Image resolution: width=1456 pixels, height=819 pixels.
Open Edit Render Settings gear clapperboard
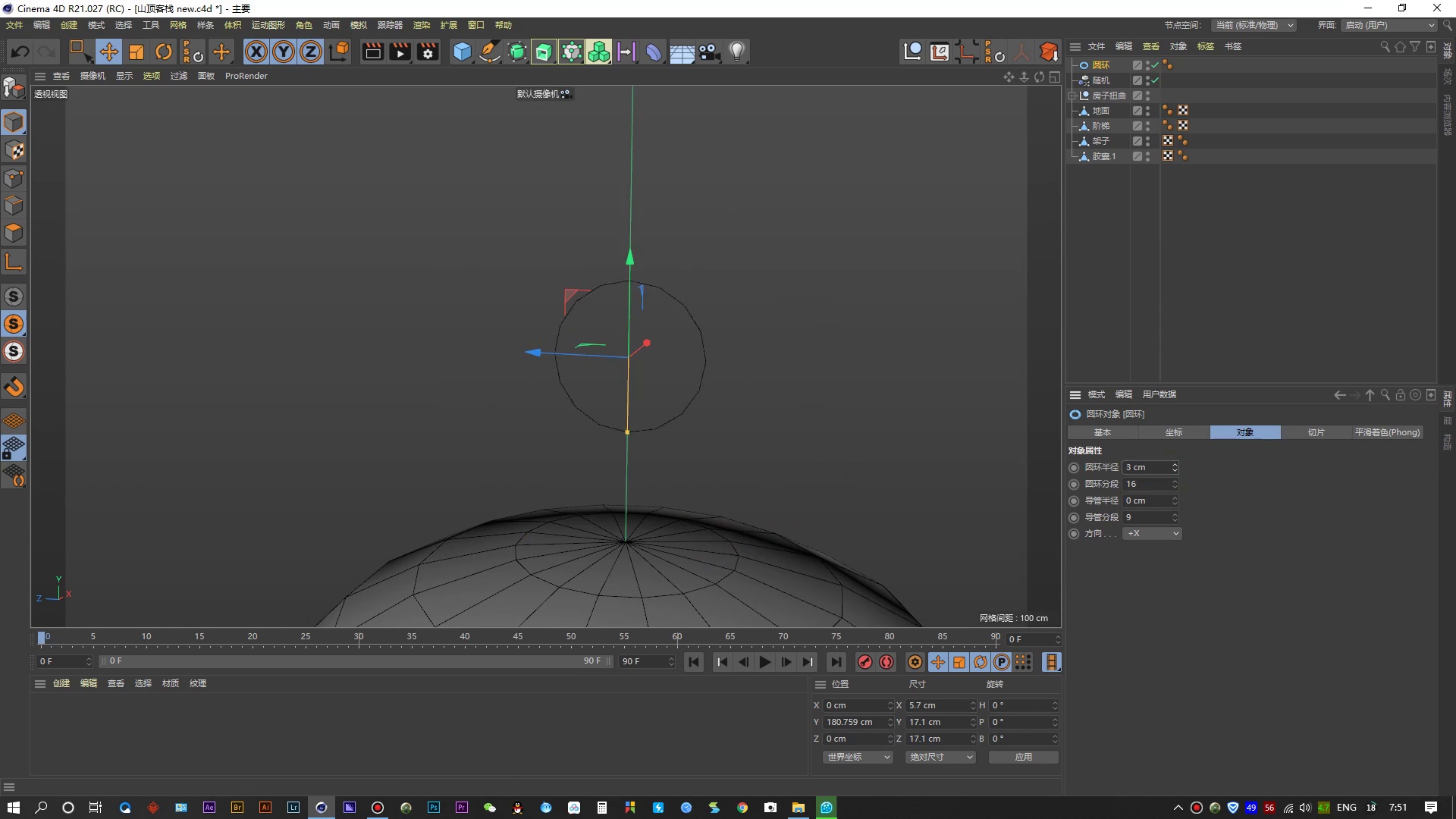point(428,52)
